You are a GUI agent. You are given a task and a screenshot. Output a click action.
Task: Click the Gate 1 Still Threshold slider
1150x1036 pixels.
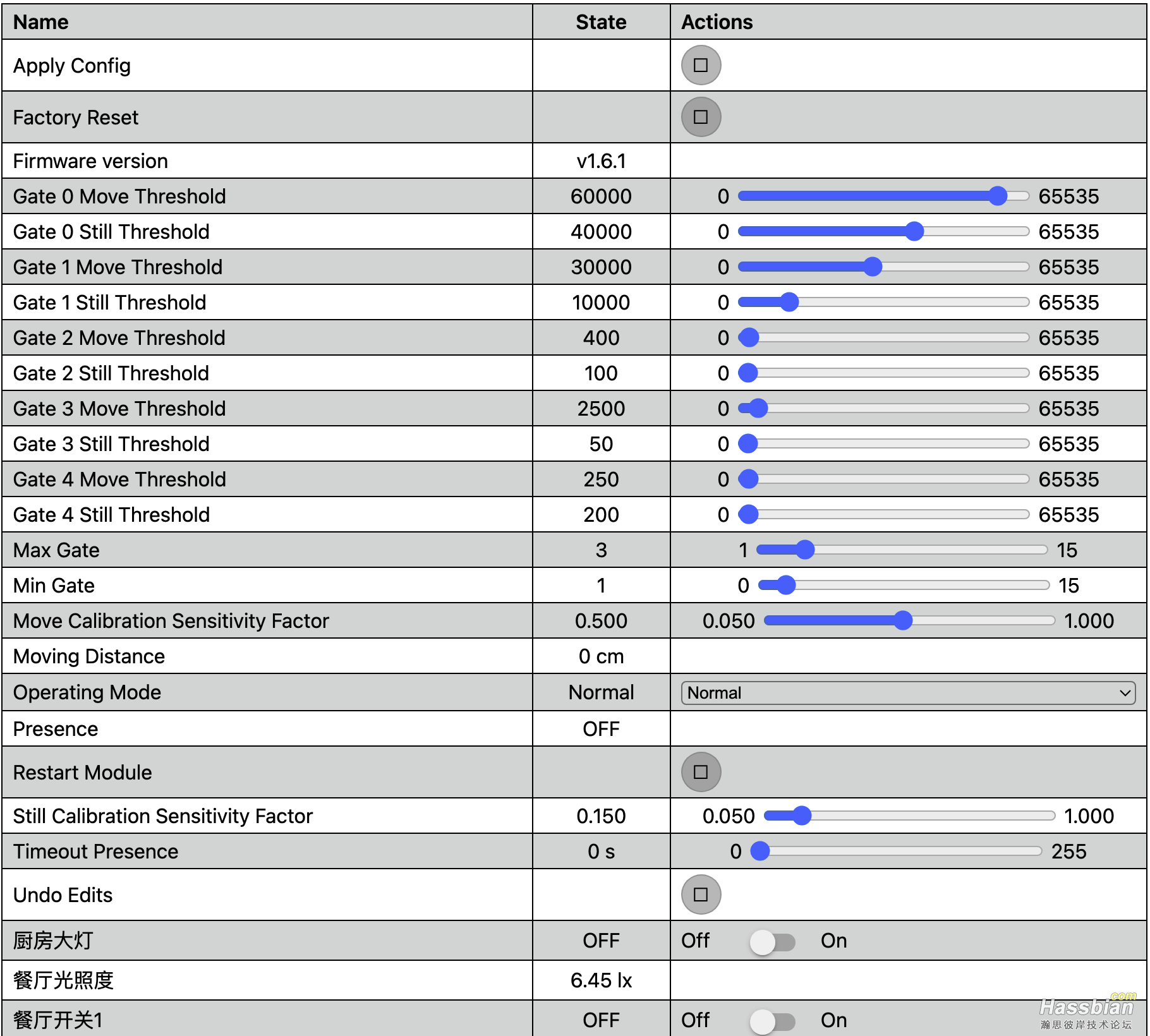point(883,302)
